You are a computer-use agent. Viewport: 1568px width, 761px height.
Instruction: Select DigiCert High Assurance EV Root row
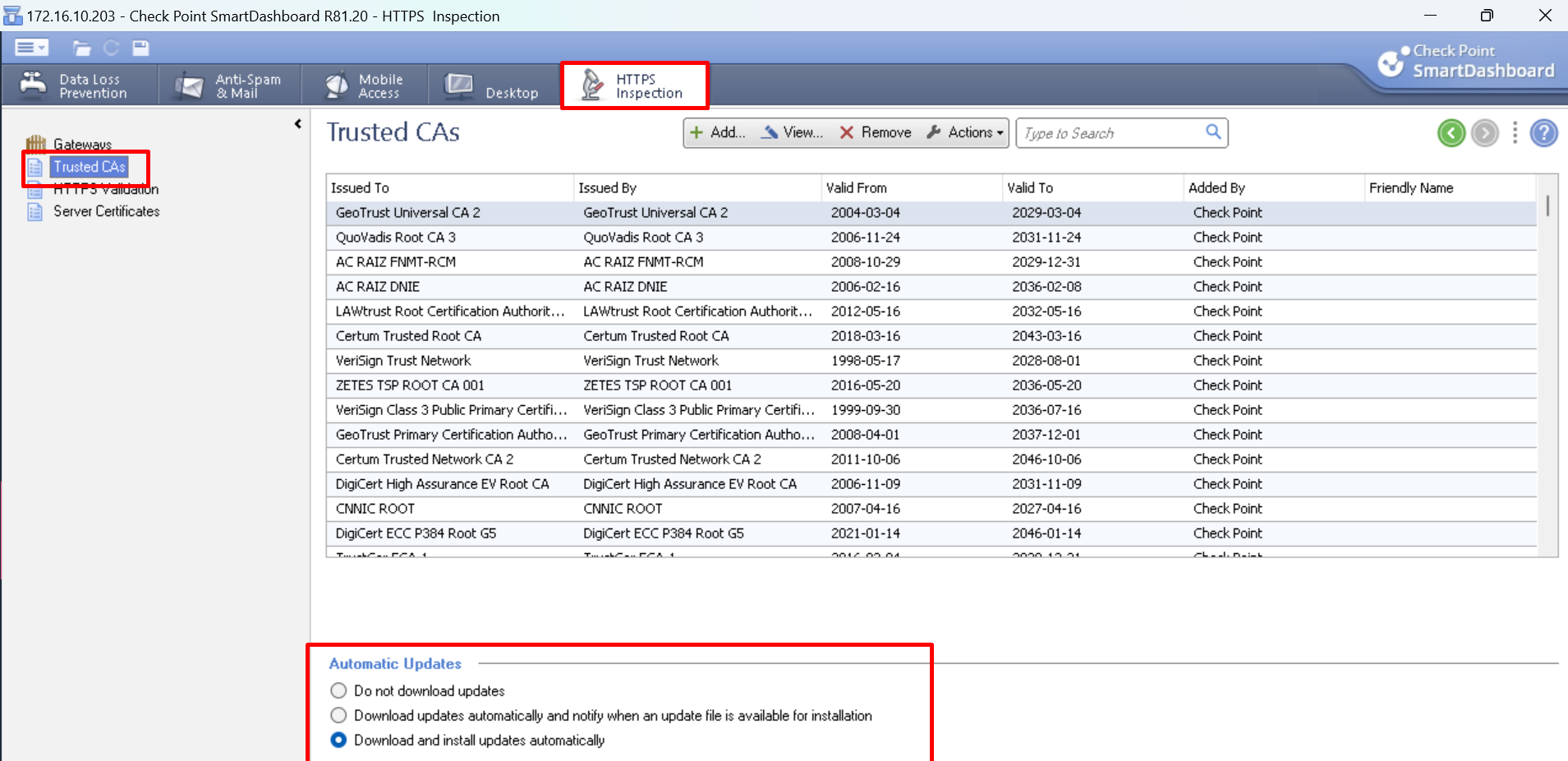pos(931,484)
